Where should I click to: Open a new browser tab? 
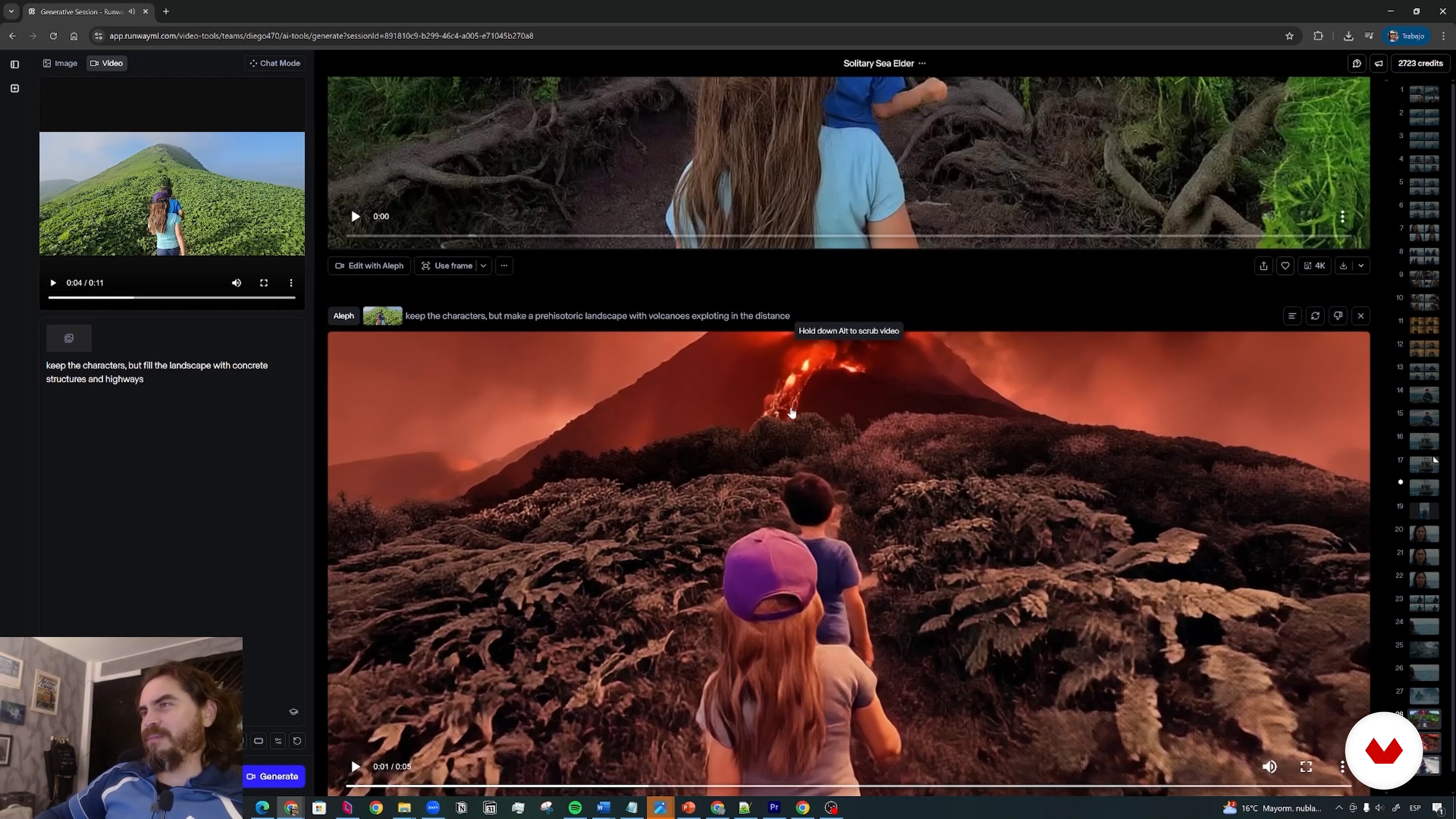click(166, 11)
